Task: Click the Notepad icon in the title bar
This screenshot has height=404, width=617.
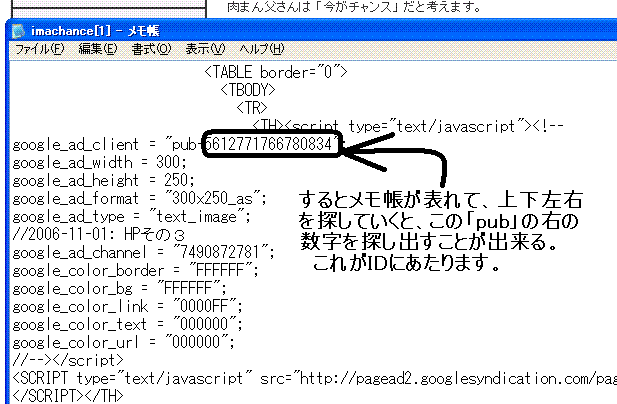Action: (x=18, y=31)
